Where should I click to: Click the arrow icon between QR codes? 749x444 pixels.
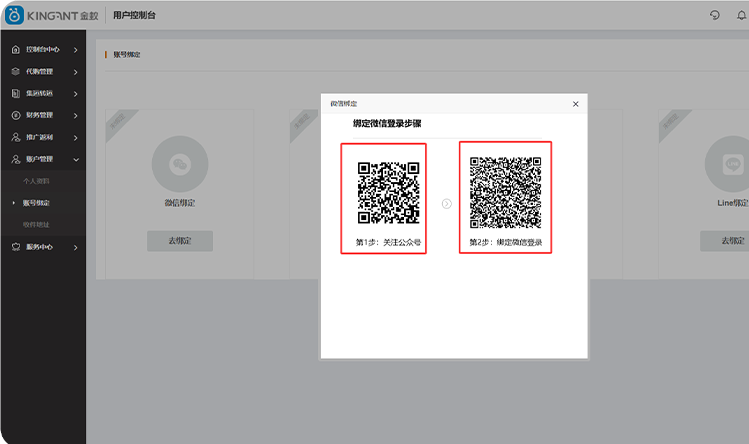tap(446, 203)
